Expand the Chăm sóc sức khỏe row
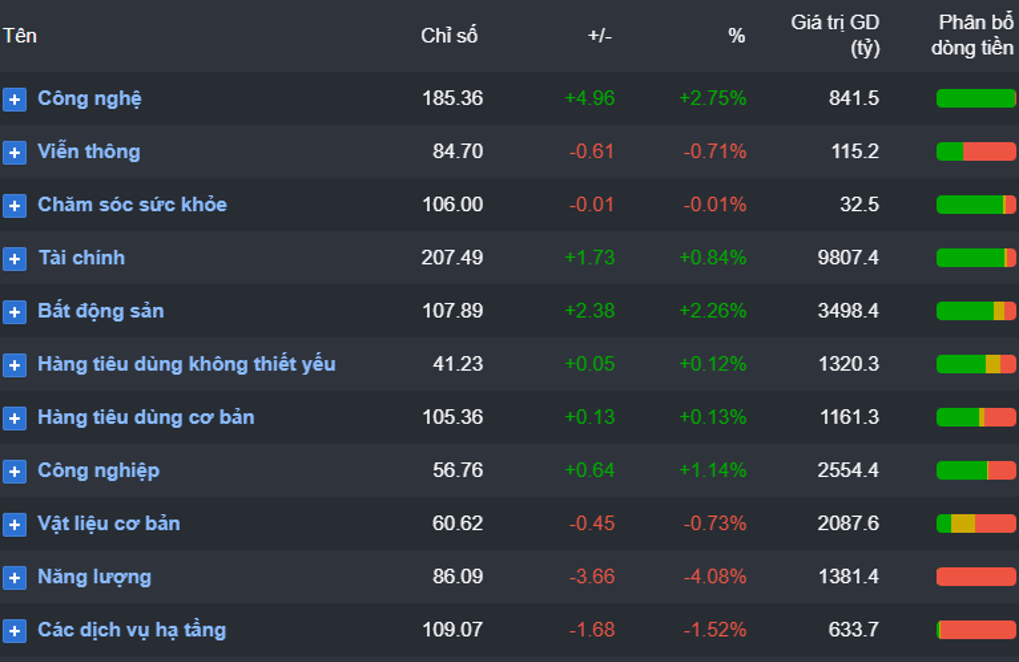The width and height of the screenshot is (1019, 662). pyautogui.click(x=14, y=205)
